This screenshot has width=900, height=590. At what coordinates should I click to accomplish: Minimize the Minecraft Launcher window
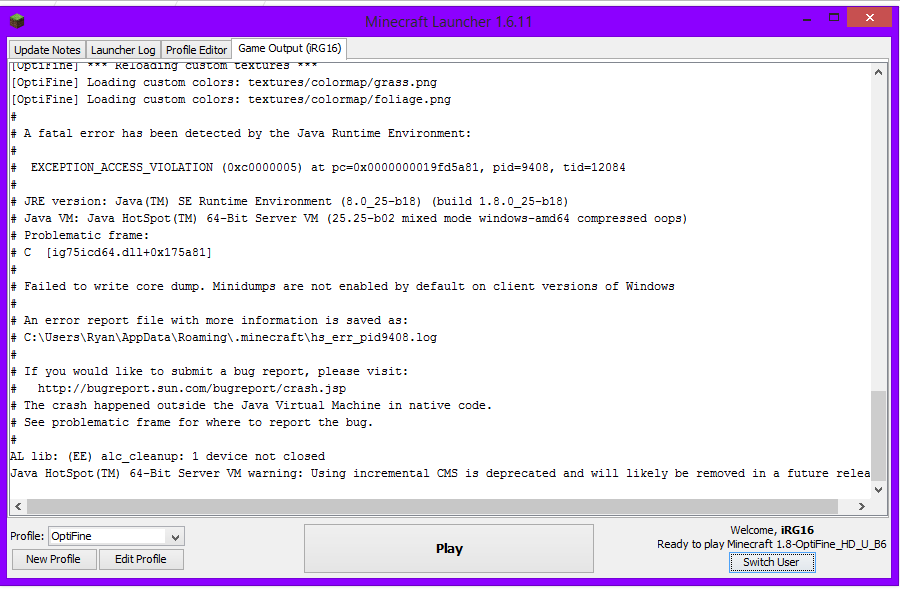tap(807, 19)
